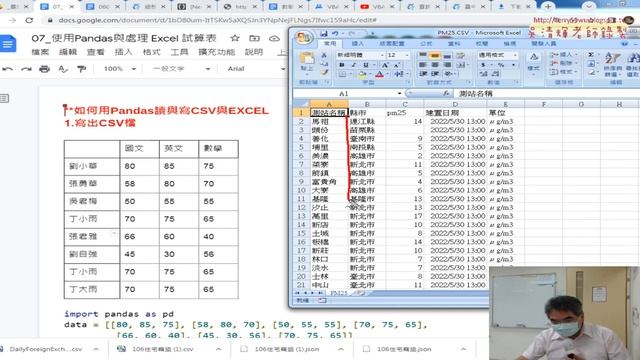The height and width of the screenshot is (360, 640).
Task: Open the Cell Styles gallery in Excel
Action: click(x=533, y=62)
